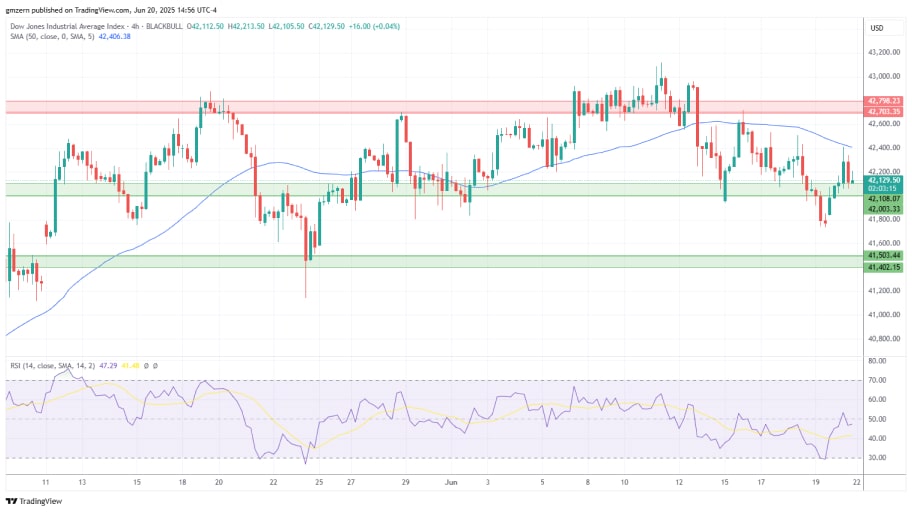The image size is (912, 513).
Task: Click the green 42,108.07 price label
Action: click(884, 198)
